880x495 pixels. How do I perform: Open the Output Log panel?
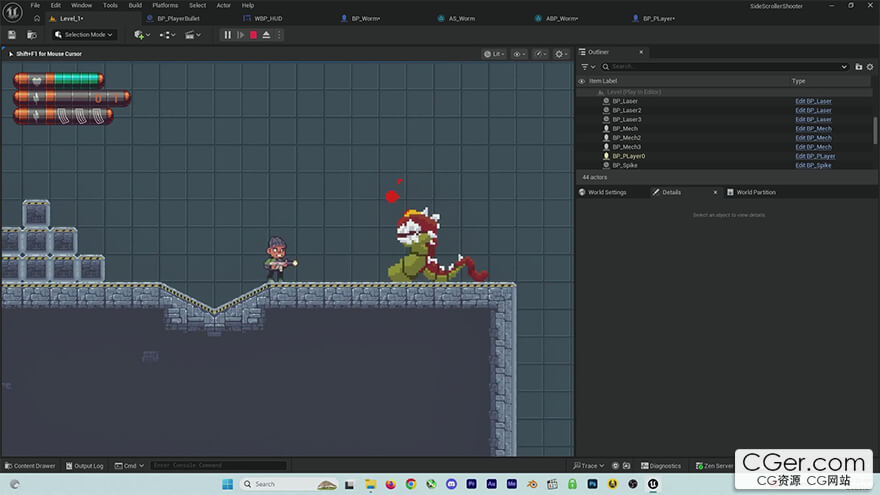coord(85,466)
